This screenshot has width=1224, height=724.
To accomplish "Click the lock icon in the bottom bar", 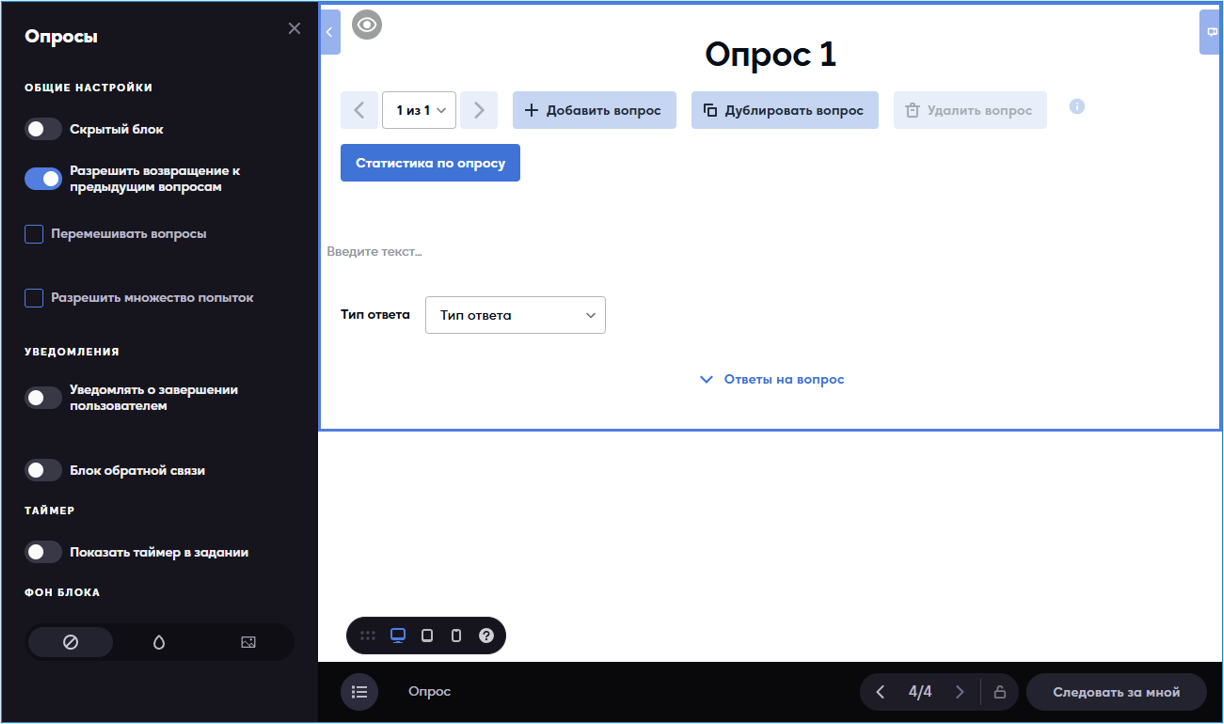I will (999, 692).
